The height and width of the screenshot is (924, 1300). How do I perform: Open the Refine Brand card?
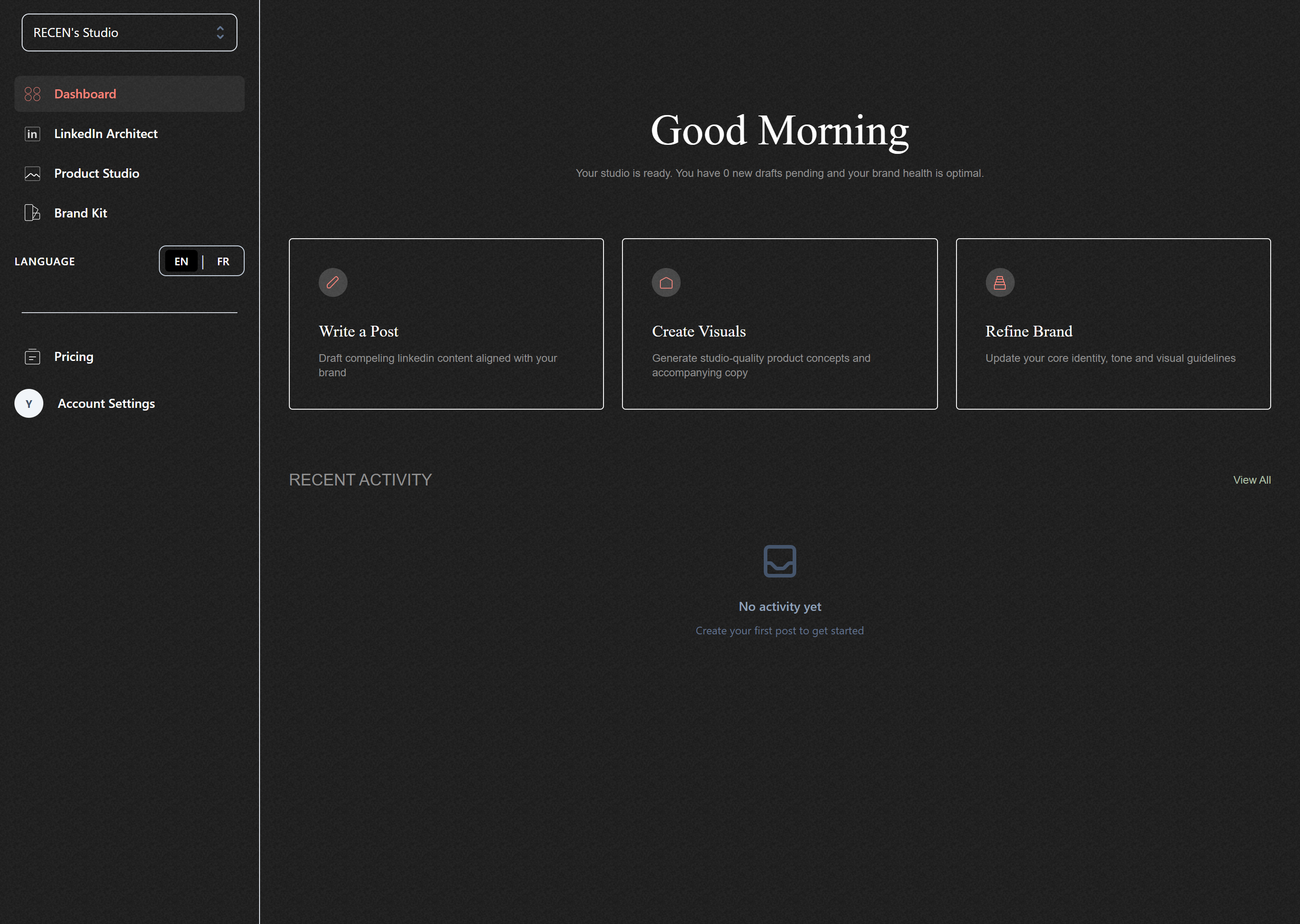coord(1113,324)
